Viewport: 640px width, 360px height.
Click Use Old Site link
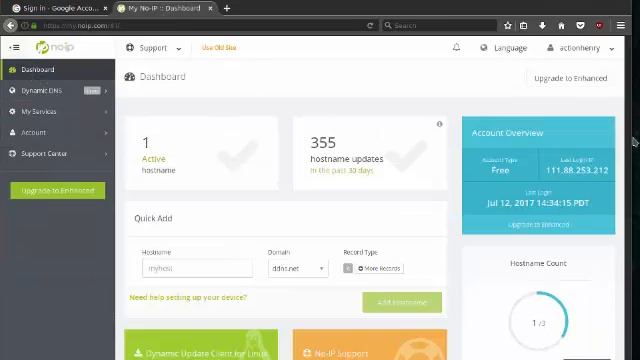pos(219,48)
